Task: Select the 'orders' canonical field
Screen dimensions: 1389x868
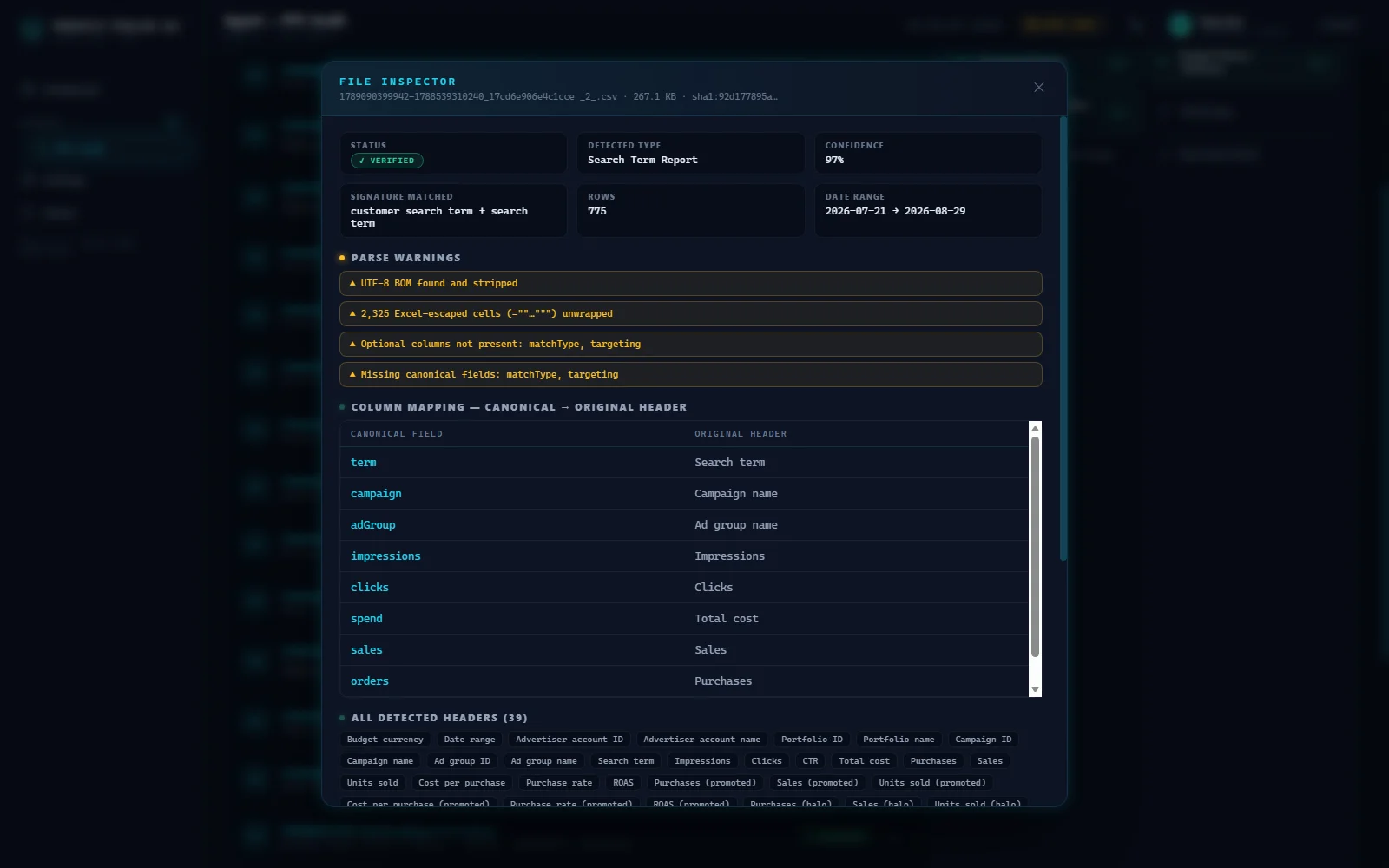Action: click(x=370, y=681)
